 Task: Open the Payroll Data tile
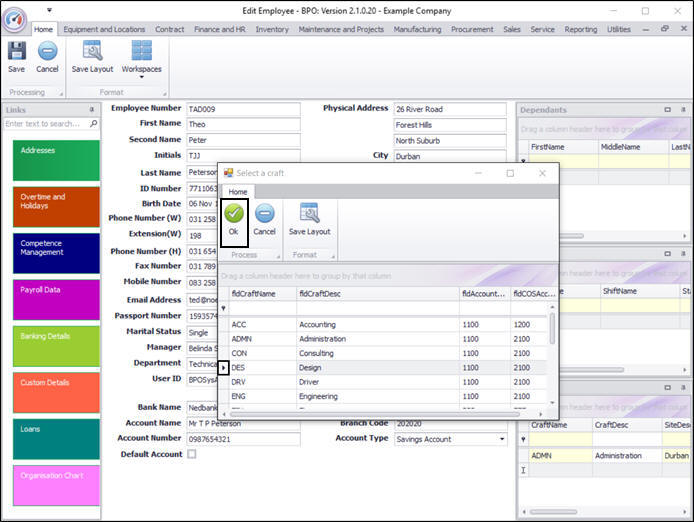(56, 300)
